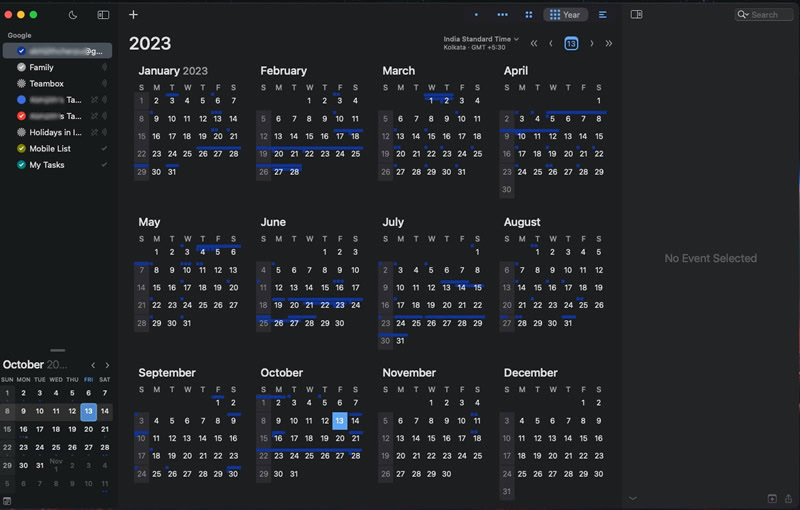
Task: Toggle the Mobile List checkbox
Action: pos(21,148)
